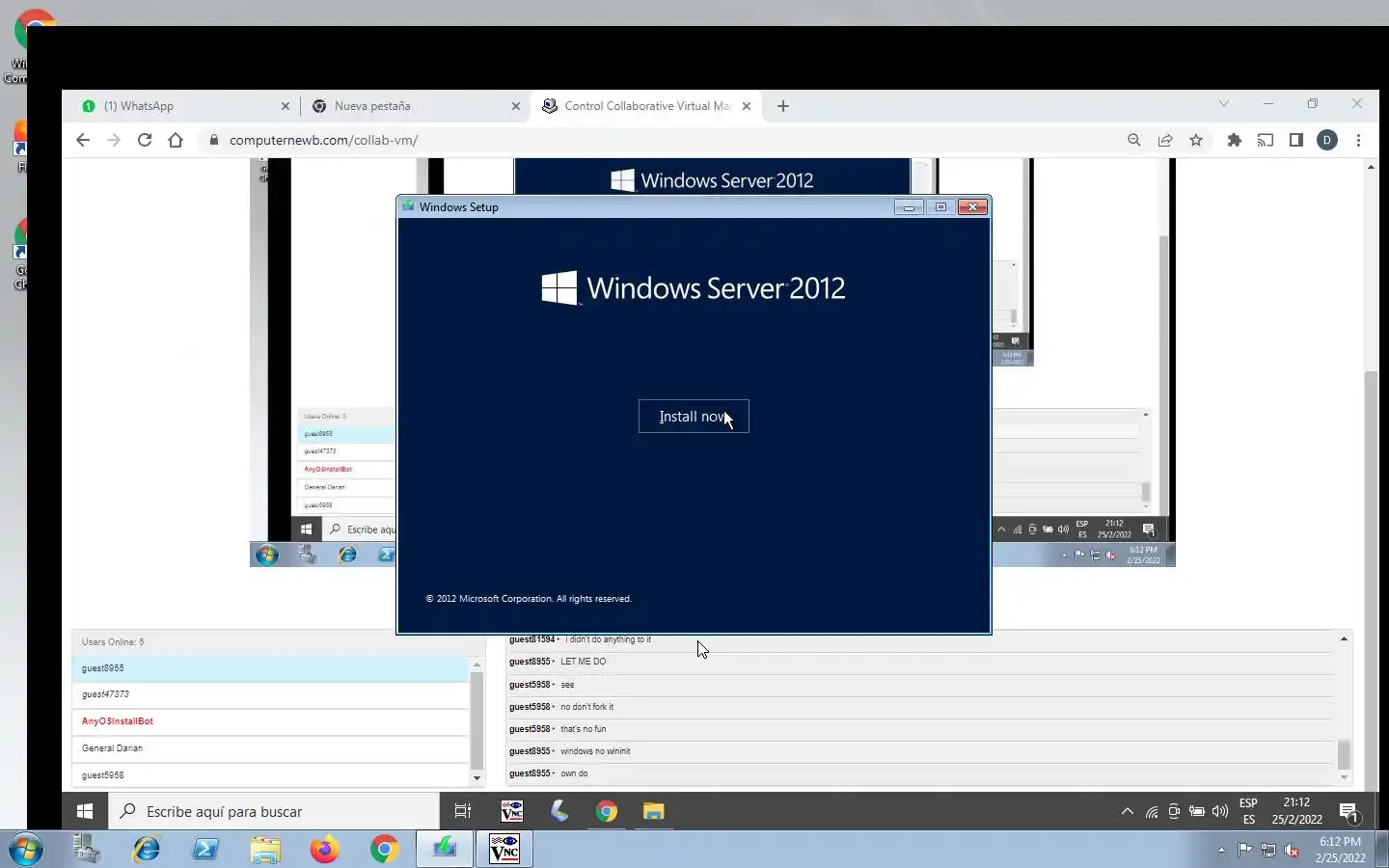The image size is (1389, 868).
Task: Click the "that's no fun" chat message
Action: tap(584, 729)
